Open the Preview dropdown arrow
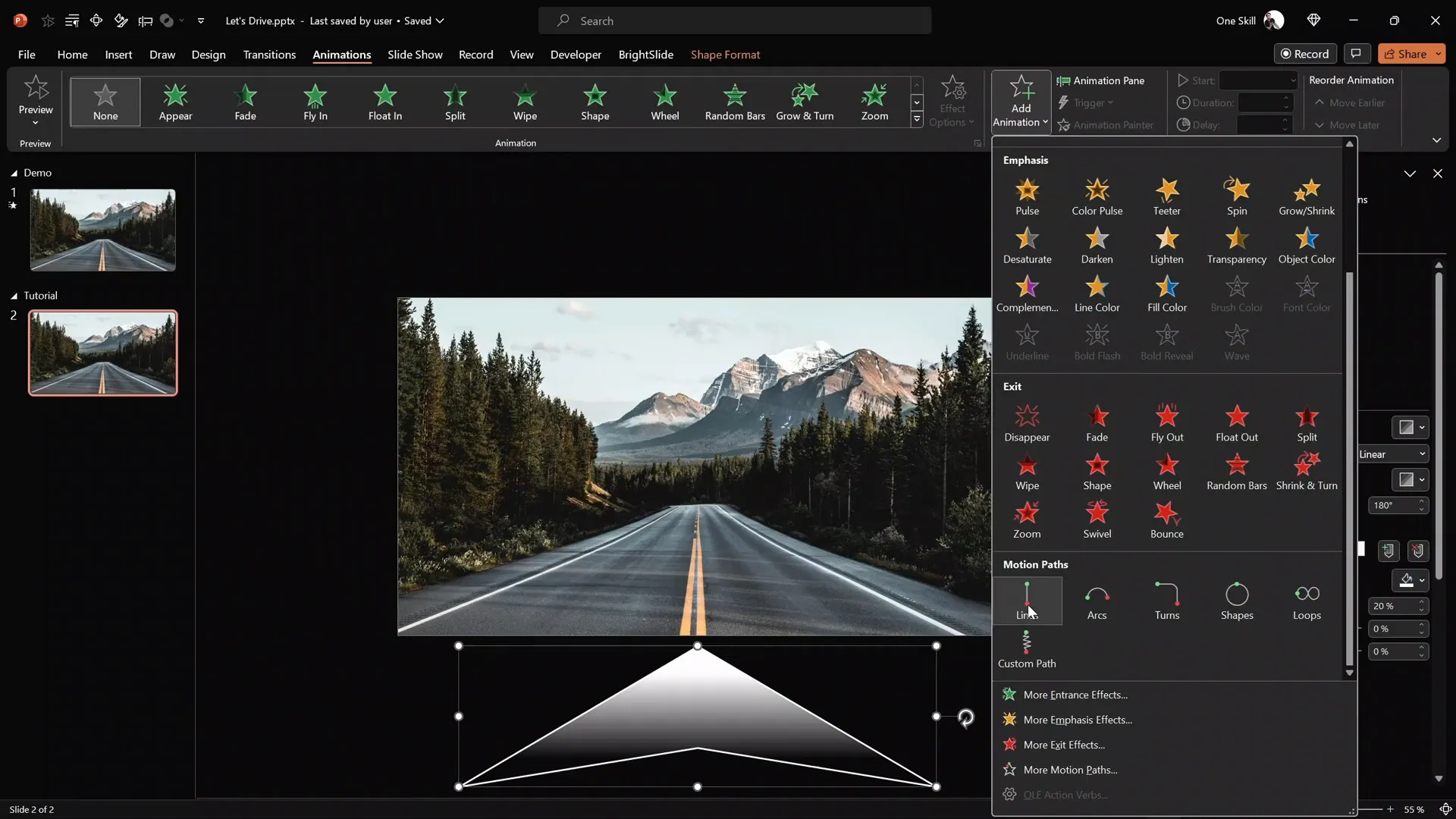 pyautogui.click(x=36, y=122)
